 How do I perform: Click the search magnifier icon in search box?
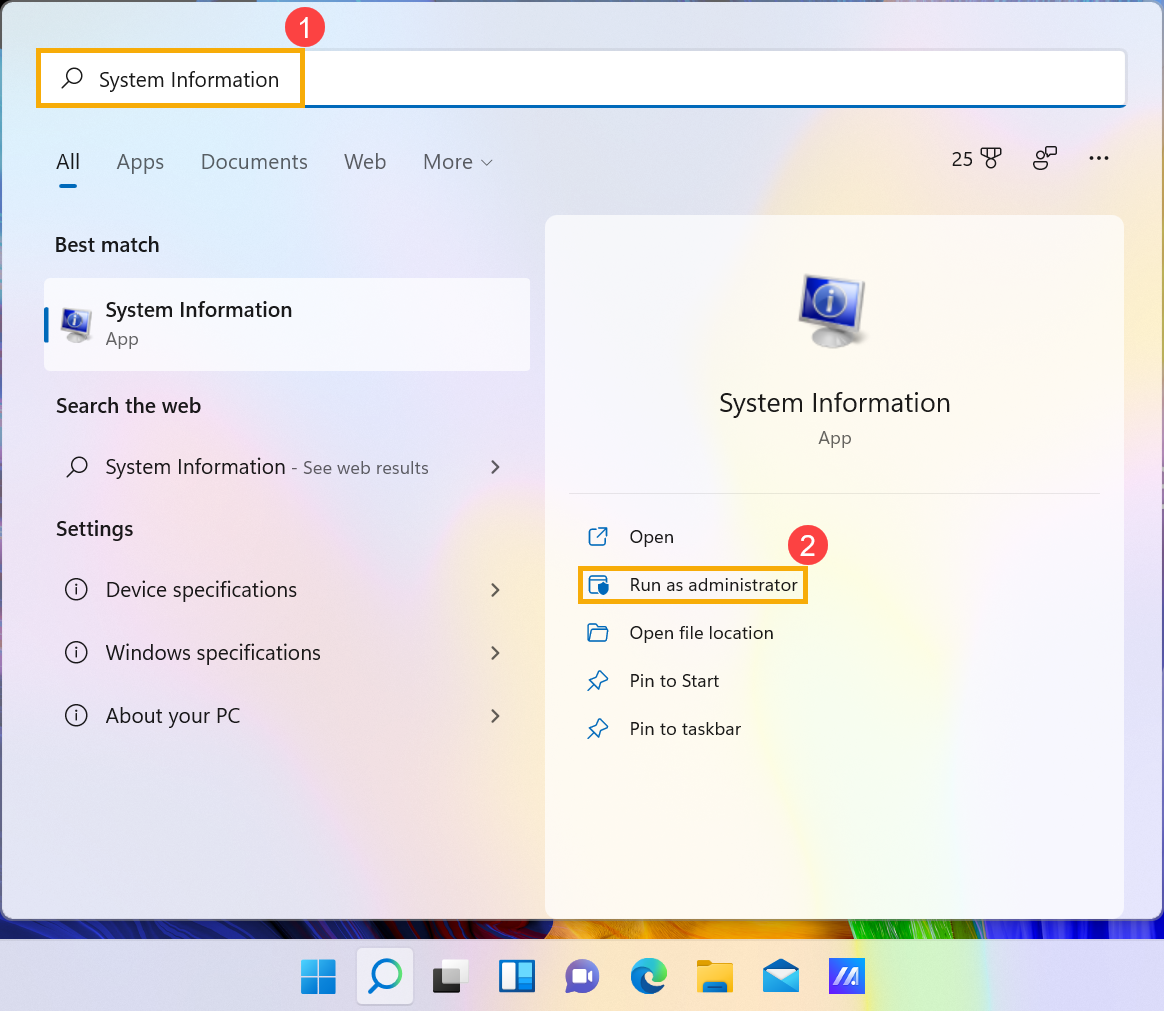click(x=72, y=78)
